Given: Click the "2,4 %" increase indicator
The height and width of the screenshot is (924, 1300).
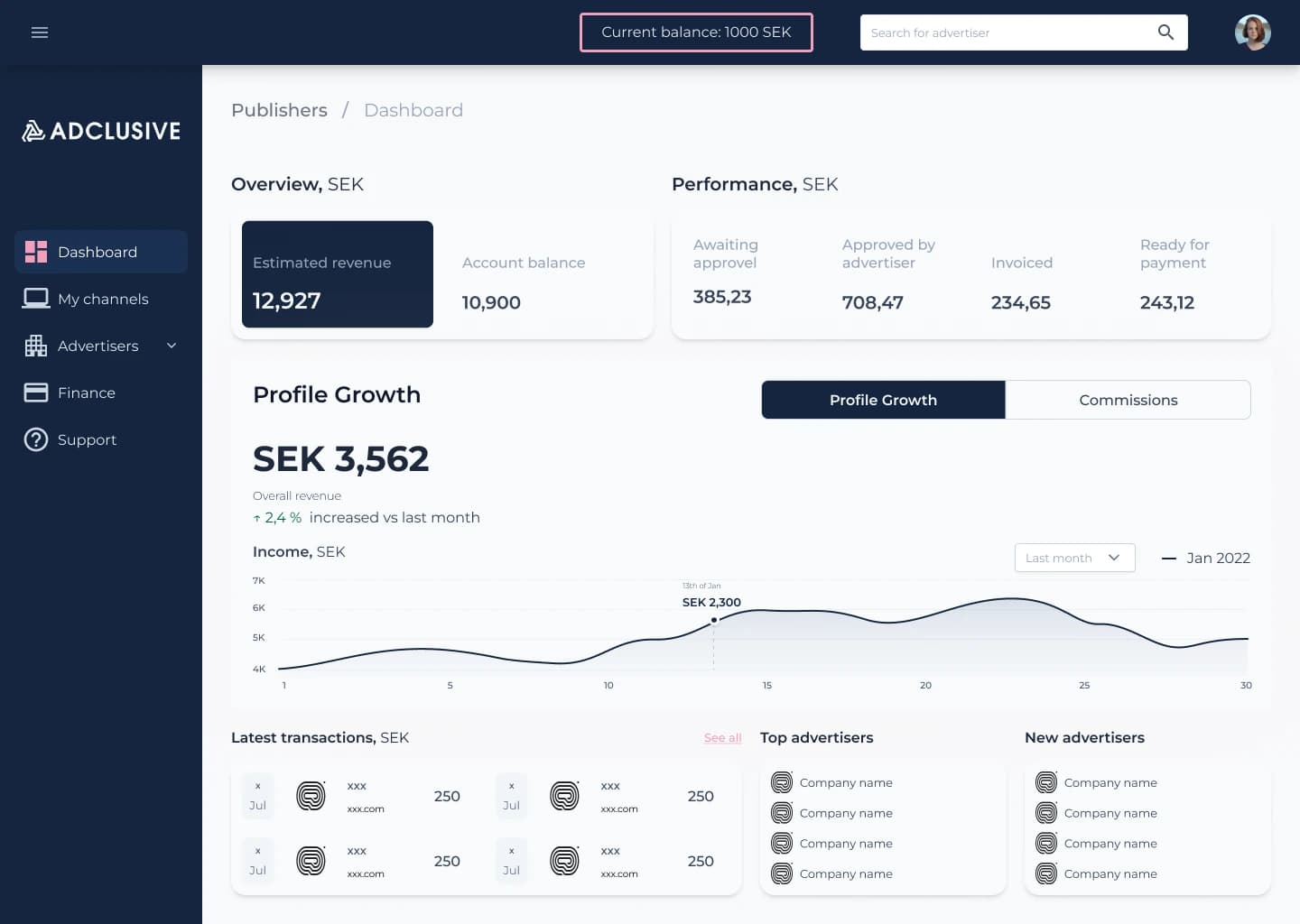Looking at the screenshot, I should tap(278, 518).
